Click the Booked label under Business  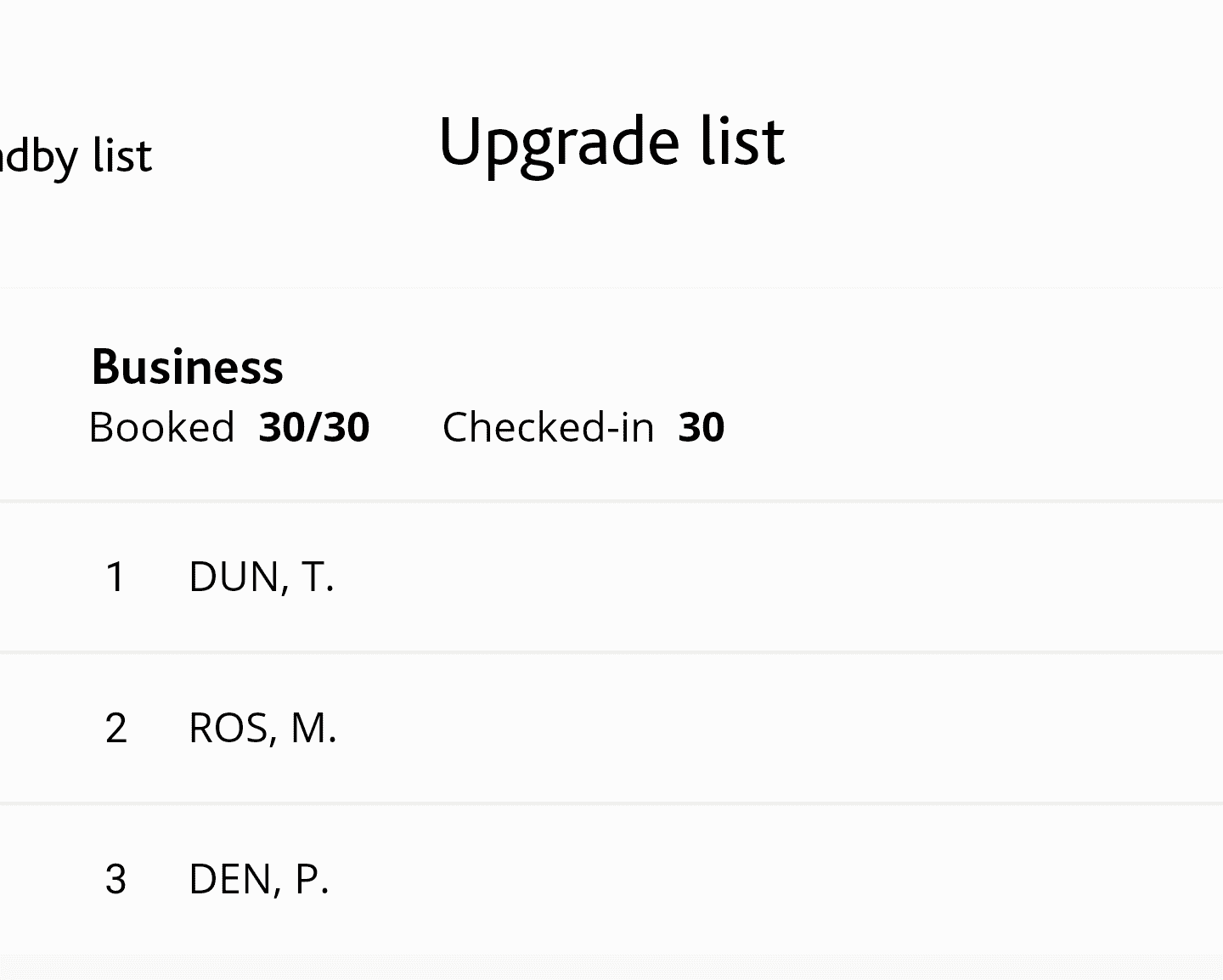pos(161,427)
